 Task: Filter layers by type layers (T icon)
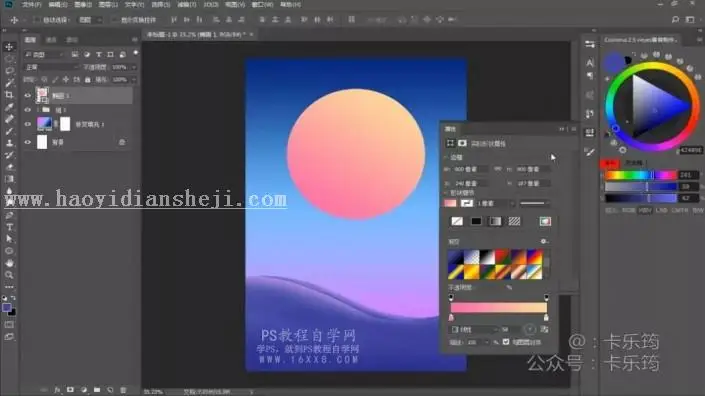tap(98, 54)
